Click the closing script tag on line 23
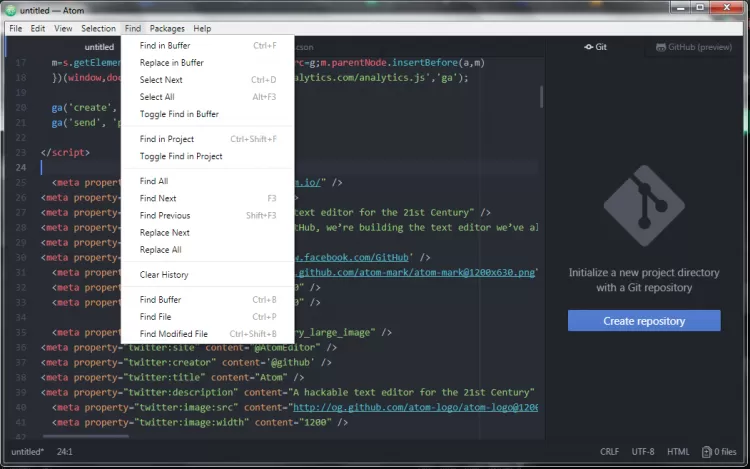750x469 pixels. 66,153
